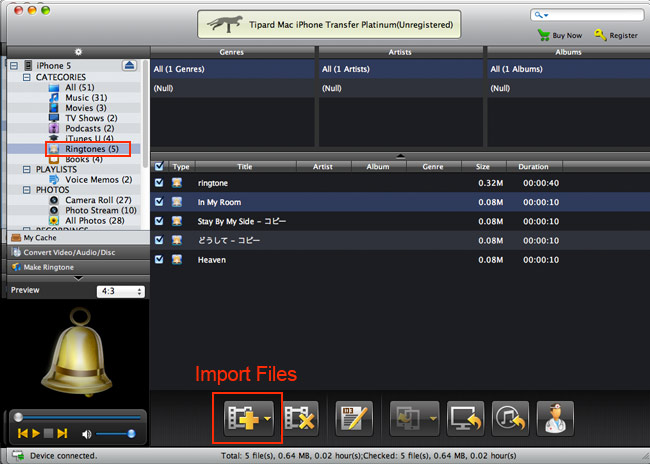This screenshot has height=464, width=650.
Task: Open All Photos (28) item
Action: pyautogui.click(x=87, y=221)
